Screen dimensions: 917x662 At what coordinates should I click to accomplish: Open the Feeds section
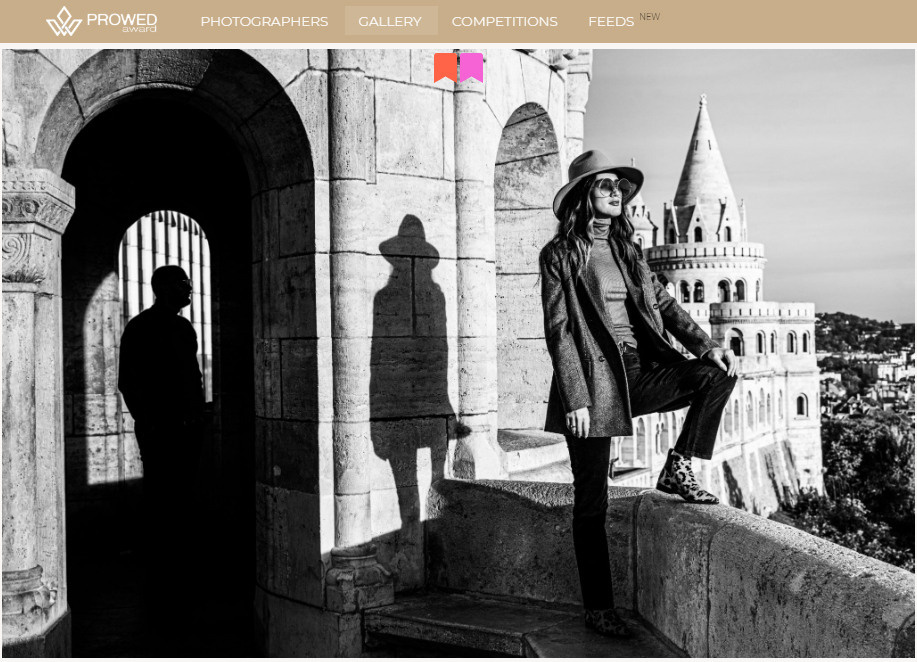pos(610,21)
